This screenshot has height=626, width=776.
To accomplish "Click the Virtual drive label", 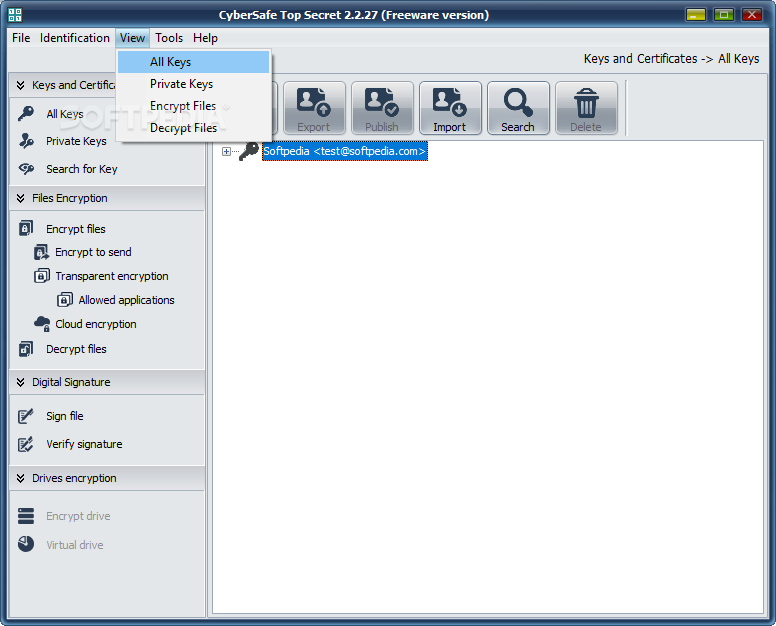I will coord(75,545).
